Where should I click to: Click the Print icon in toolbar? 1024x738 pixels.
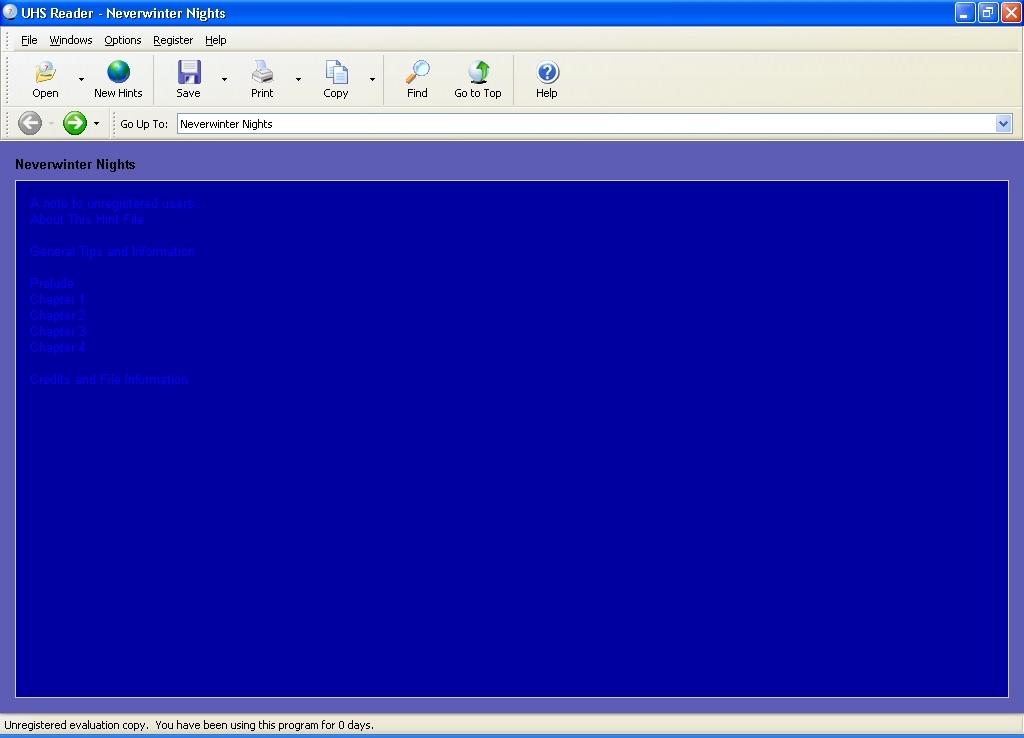[x=262, y=73]
